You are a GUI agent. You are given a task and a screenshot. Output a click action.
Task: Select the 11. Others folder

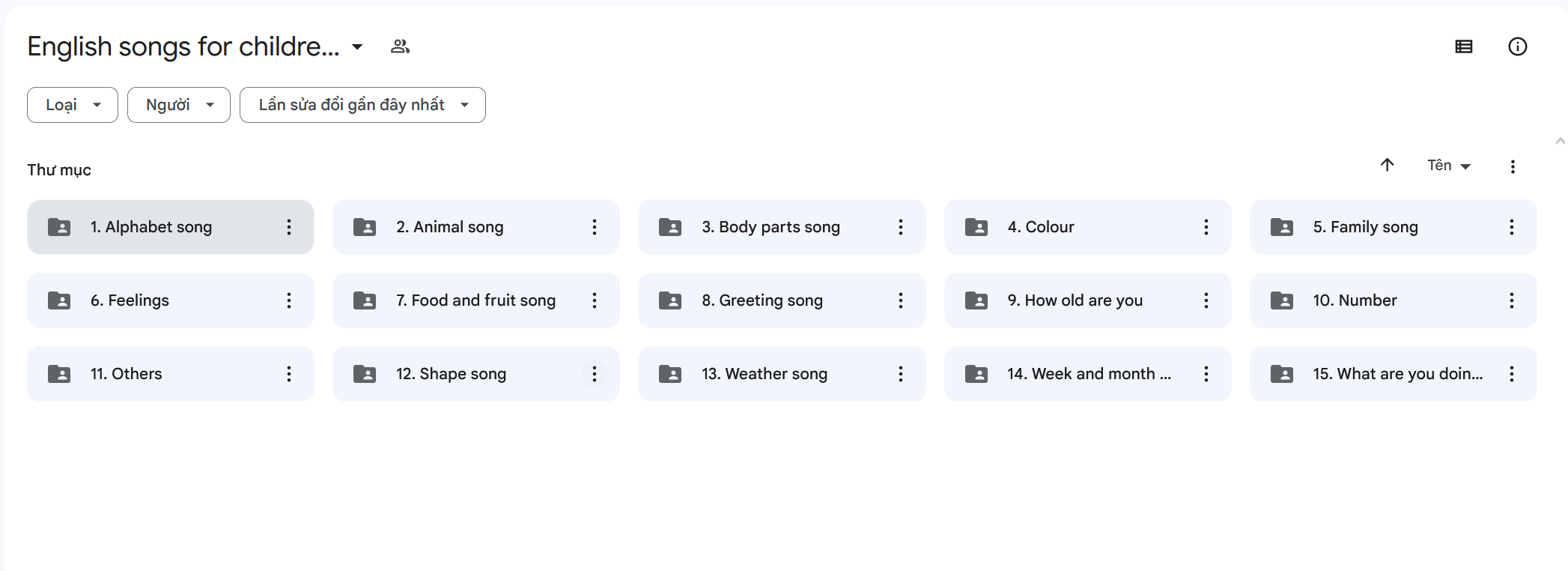(127, 374)
